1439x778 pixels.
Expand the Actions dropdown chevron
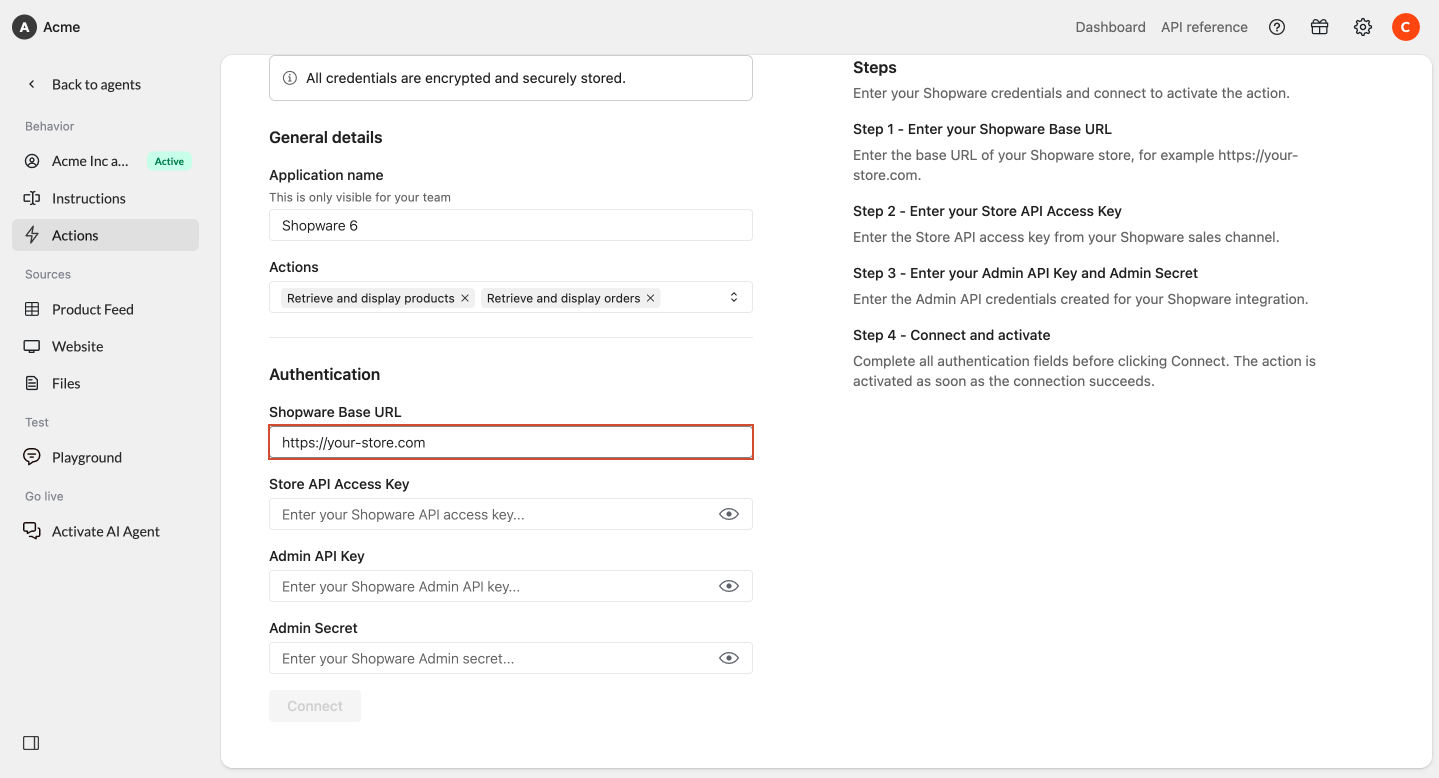(x=734, y=297)
